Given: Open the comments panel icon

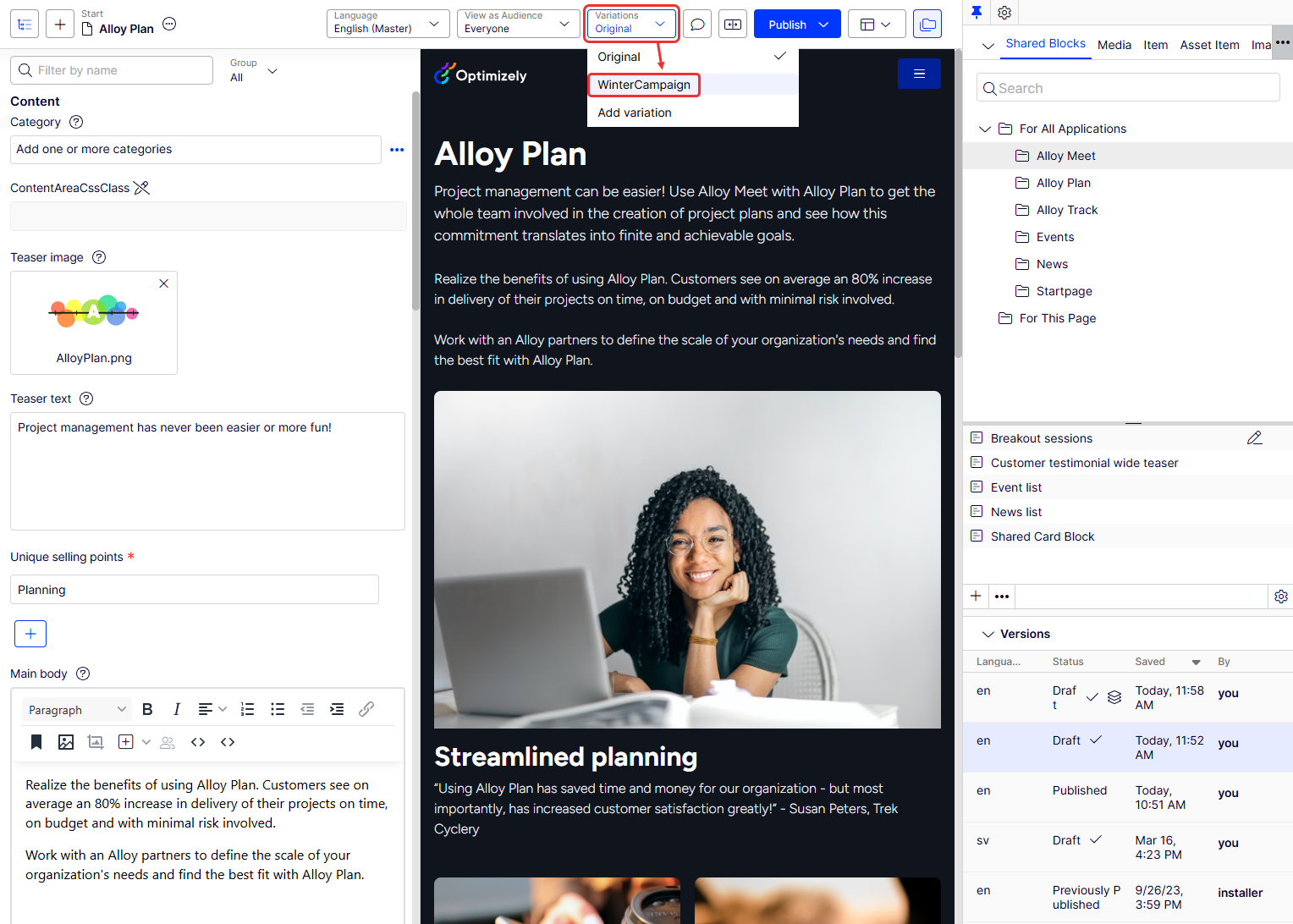Looking at the screenshot, I should click(x=697, y=25).
